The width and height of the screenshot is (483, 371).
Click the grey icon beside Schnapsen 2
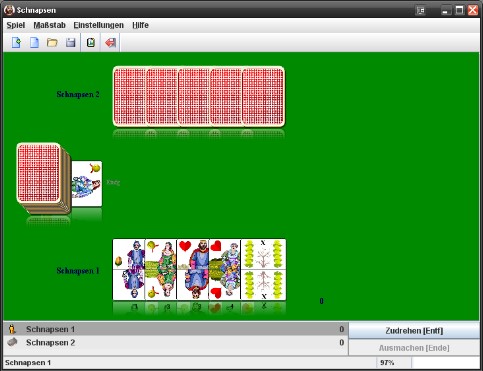coord(12,342)
